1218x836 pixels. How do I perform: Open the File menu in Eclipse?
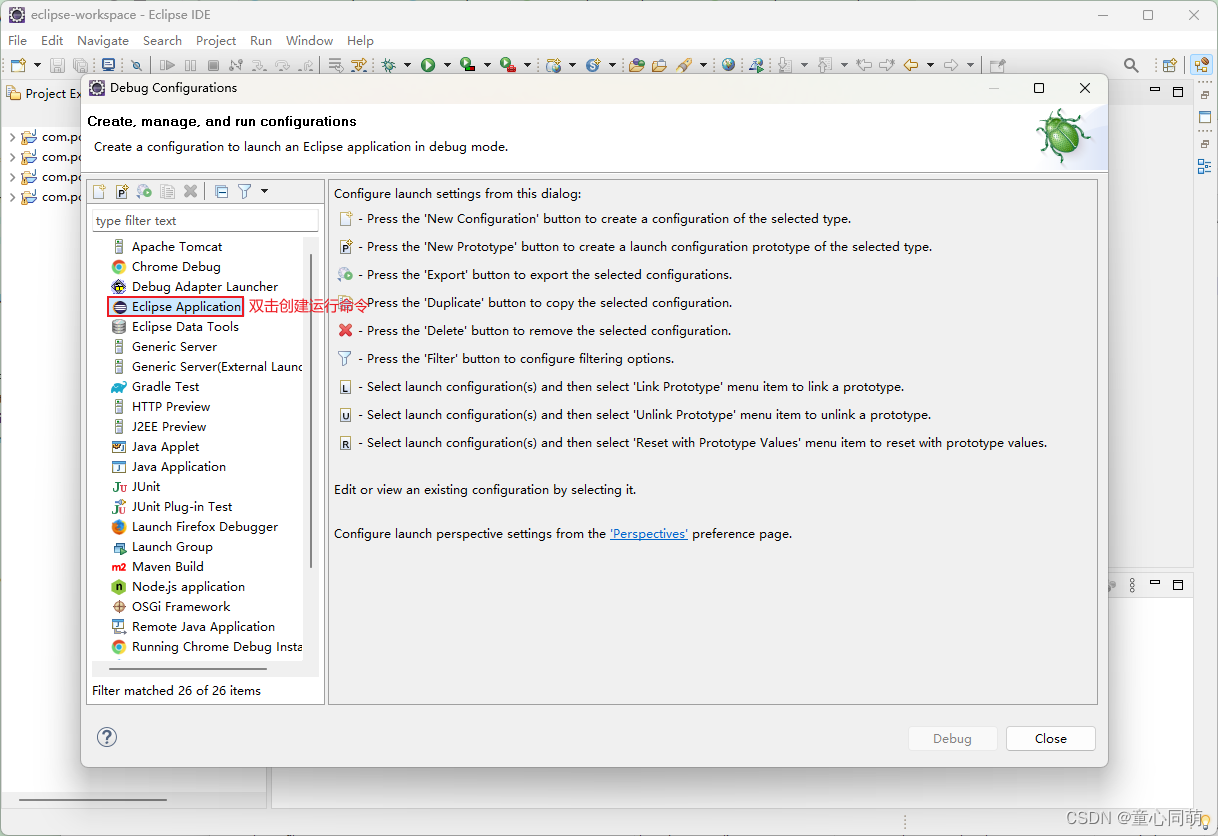click(x=18, y=41)
